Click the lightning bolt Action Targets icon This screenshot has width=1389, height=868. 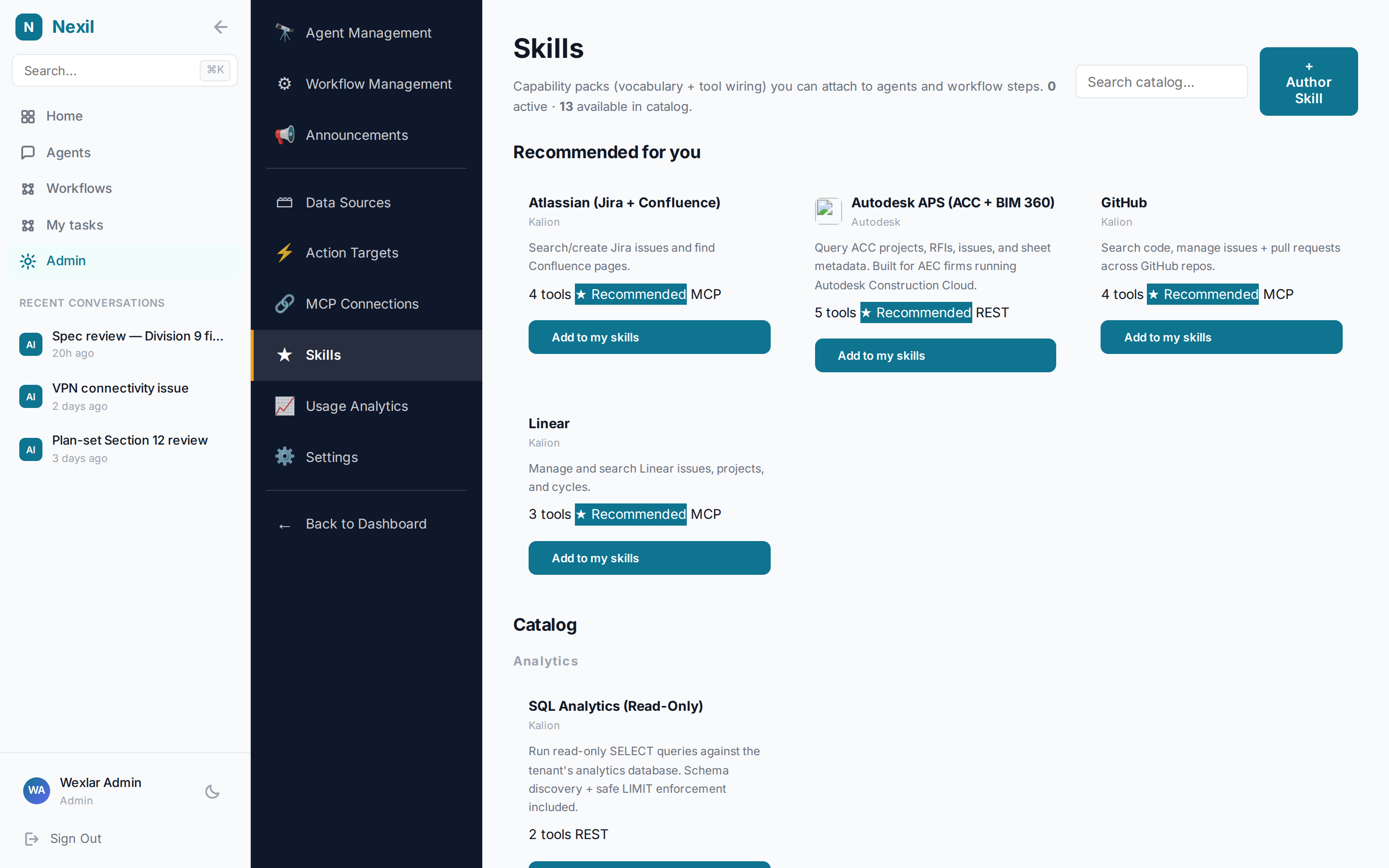click(285, 253)
